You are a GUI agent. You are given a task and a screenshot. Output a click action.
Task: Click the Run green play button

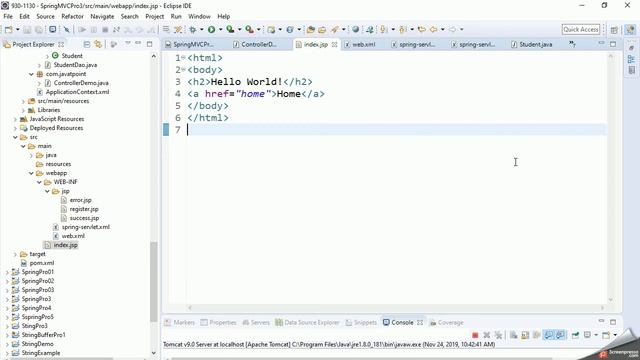click(211, 29)
